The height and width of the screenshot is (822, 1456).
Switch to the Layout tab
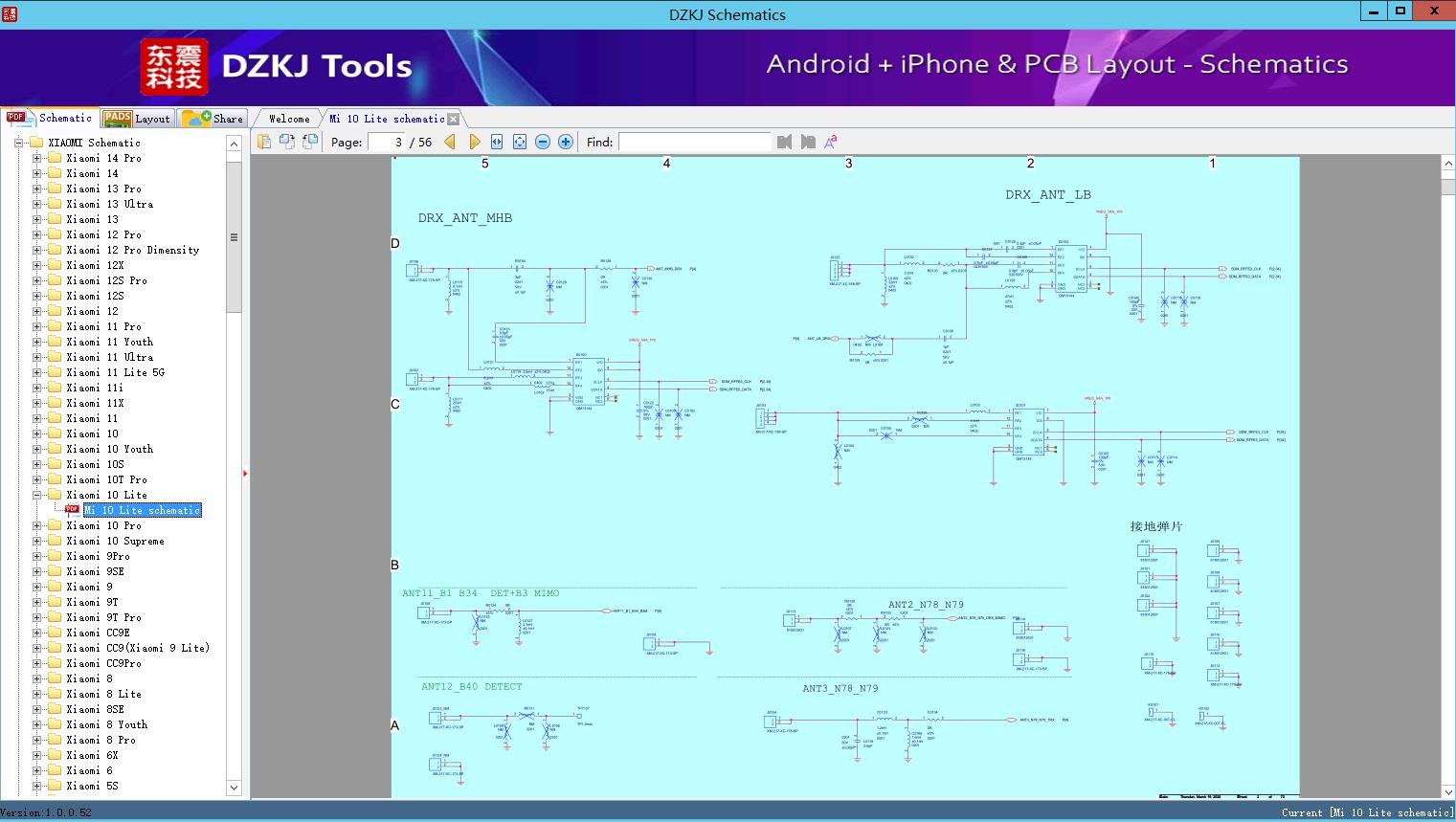[137, 119]
